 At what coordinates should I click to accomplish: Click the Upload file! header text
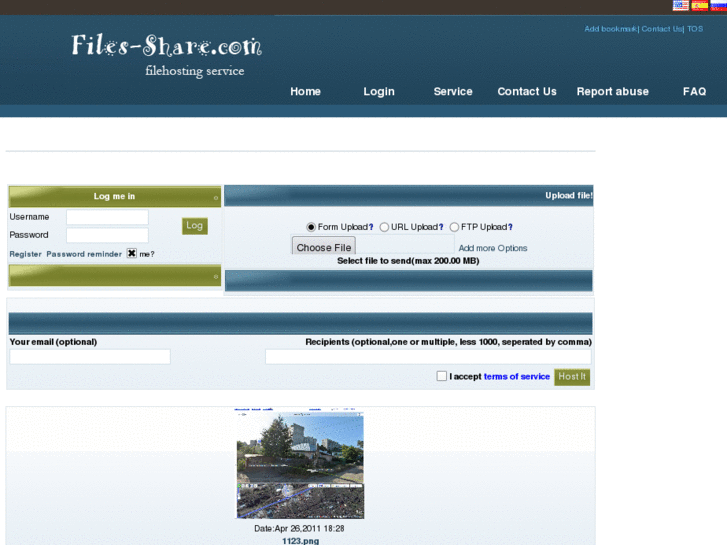pyautogui.click(x=568, y=196)
